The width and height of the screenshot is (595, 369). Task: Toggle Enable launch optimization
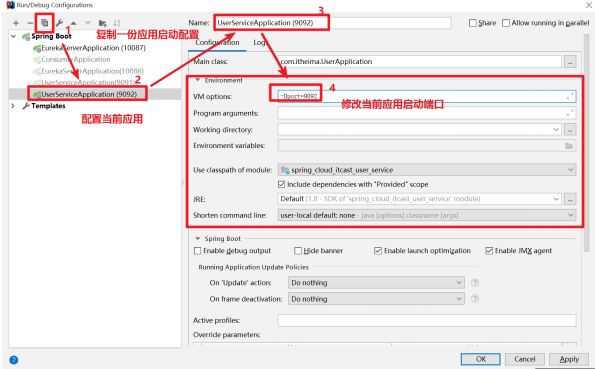click(378, 251)
